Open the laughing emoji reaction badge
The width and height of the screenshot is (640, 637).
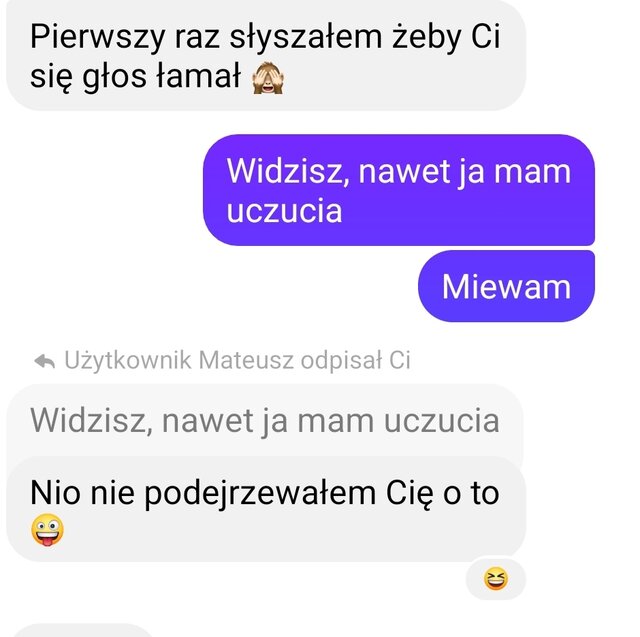pyautogui.click(x=496, y=579)
